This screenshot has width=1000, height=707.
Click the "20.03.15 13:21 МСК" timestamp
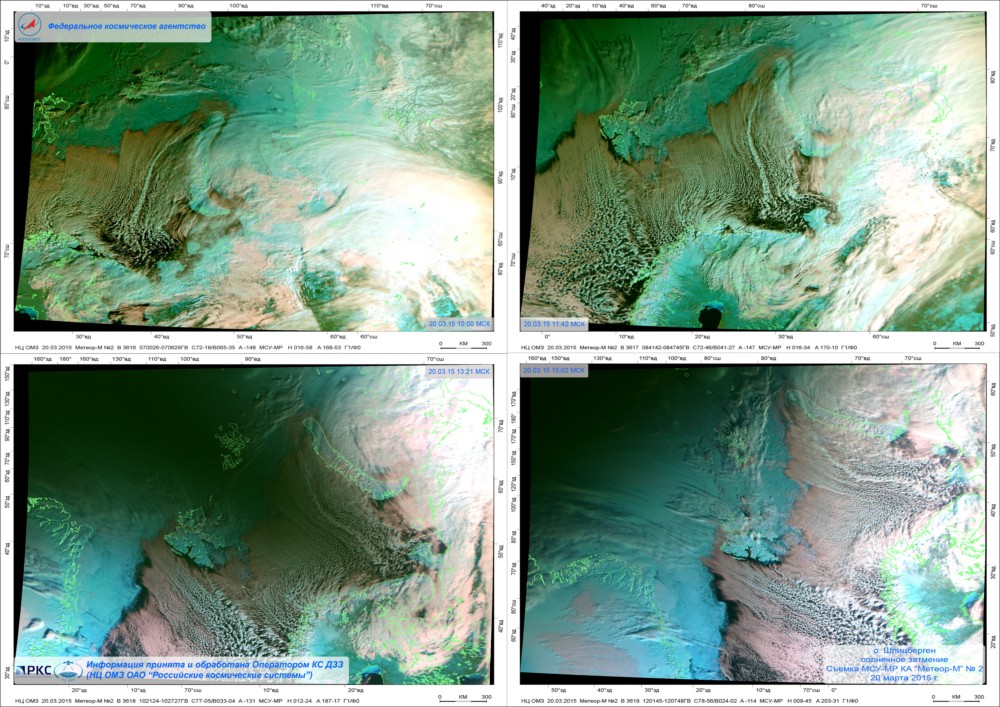click(x=459, y=371)
